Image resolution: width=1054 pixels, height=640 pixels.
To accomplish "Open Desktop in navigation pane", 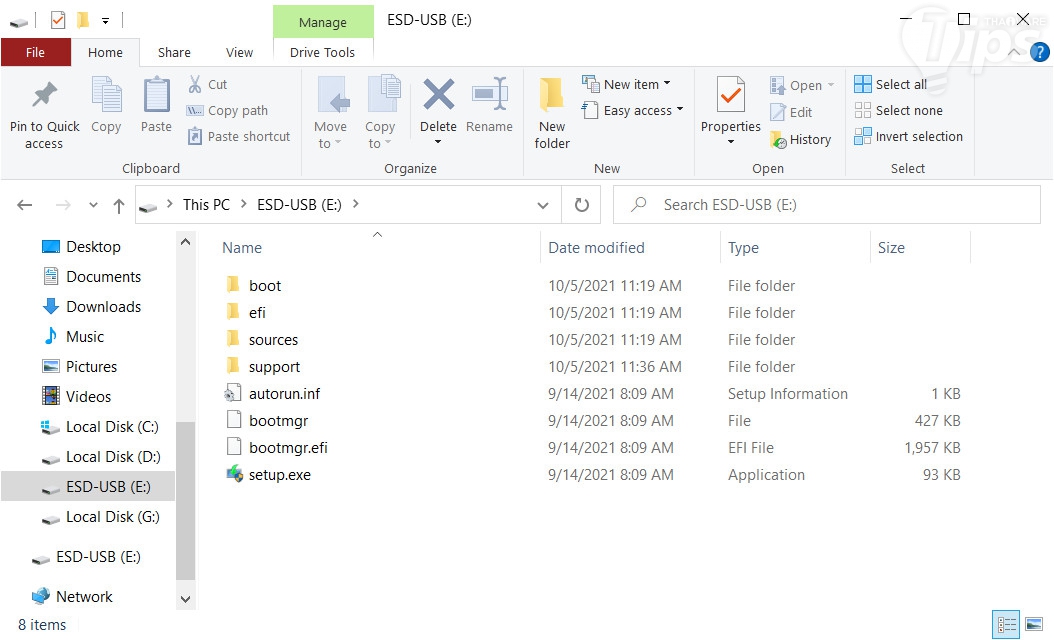I will [x=93, y=247].
